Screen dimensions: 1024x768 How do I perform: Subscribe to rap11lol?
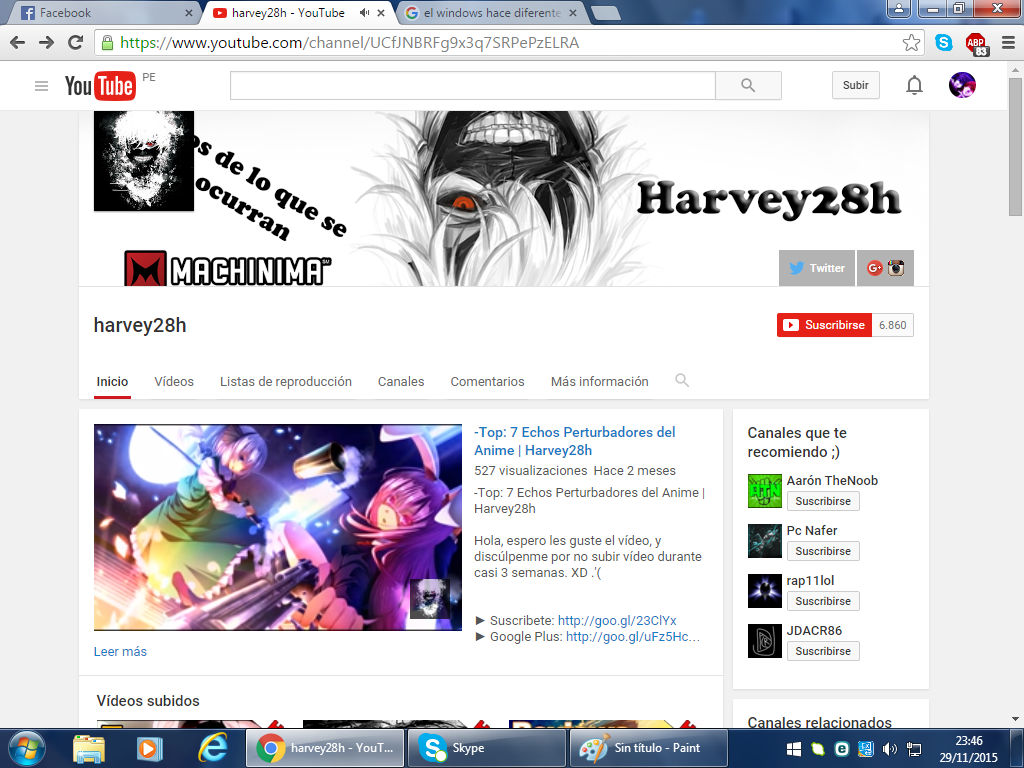823,601
